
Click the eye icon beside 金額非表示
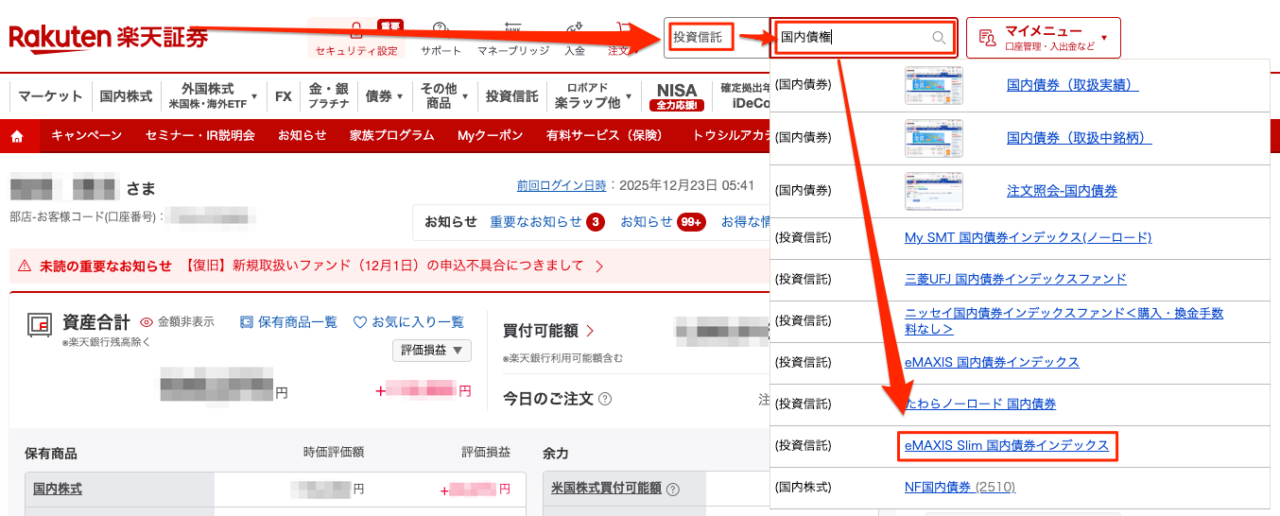(146, 322)
